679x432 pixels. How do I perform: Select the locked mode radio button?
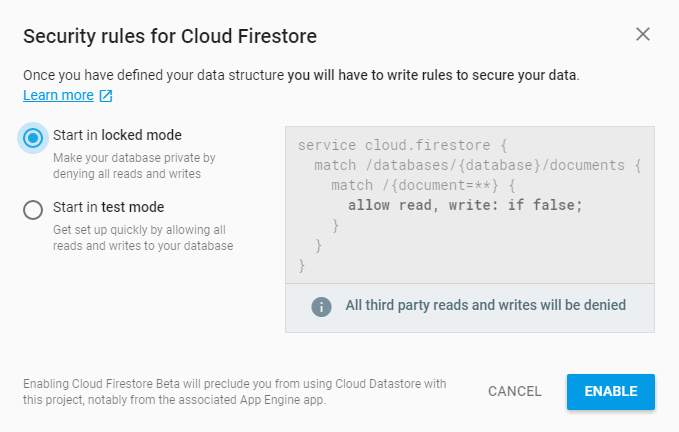33,138
